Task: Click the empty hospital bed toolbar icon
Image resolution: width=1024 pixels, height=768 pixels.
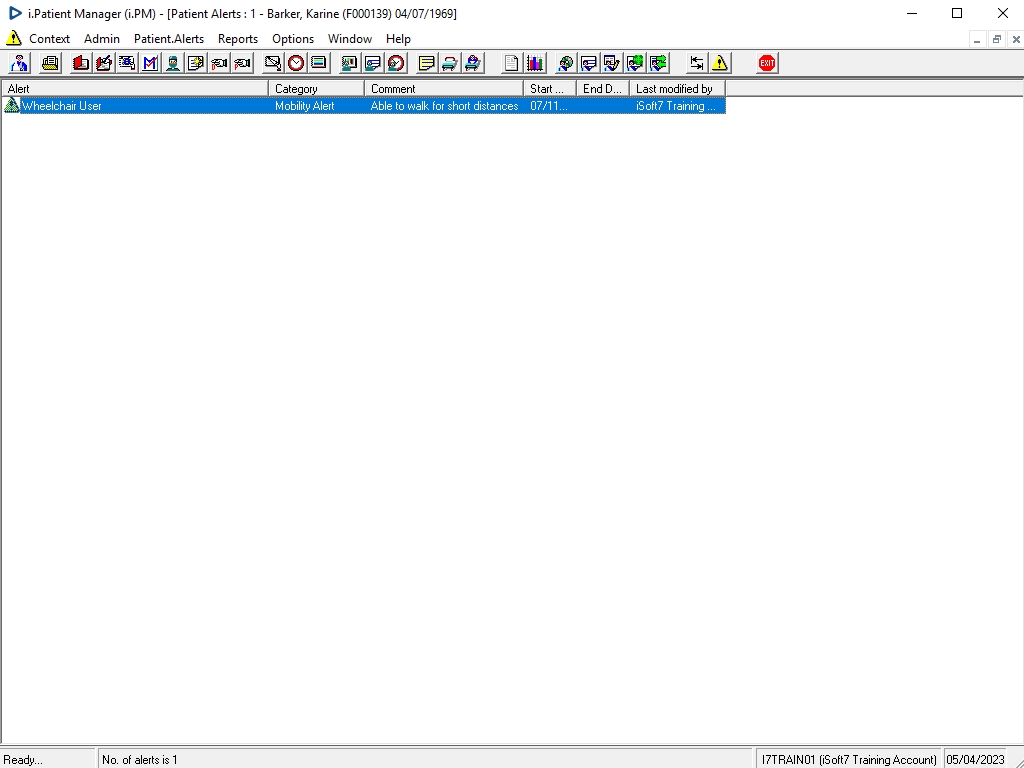Action: click(450, 63)
